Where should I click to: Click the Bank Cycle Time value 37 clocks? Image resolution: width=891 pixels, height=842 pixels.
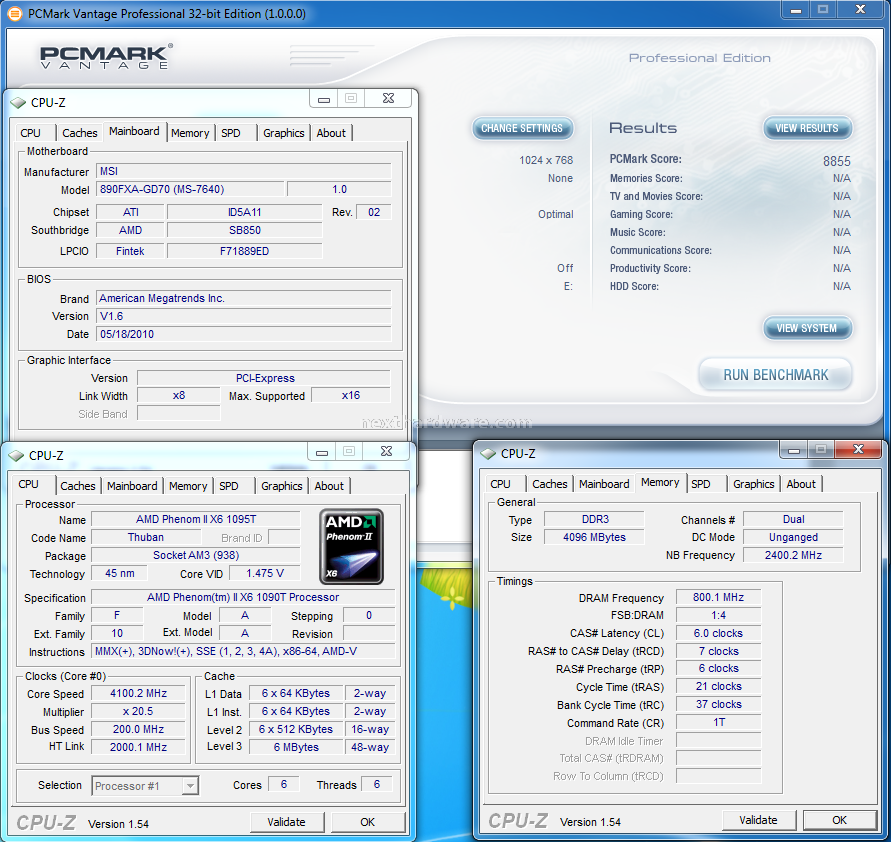point(718,705)
